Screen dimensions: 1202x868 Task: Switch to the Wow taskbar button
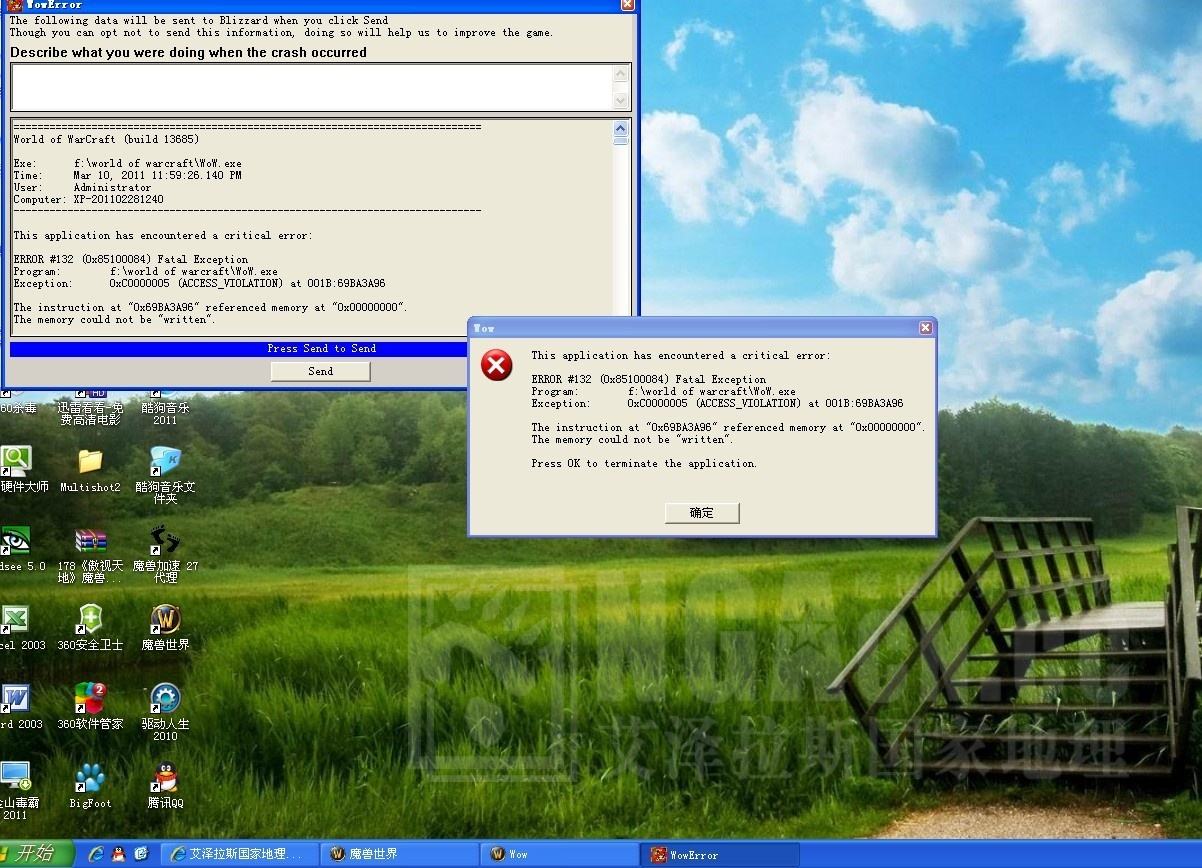(560, 854)
